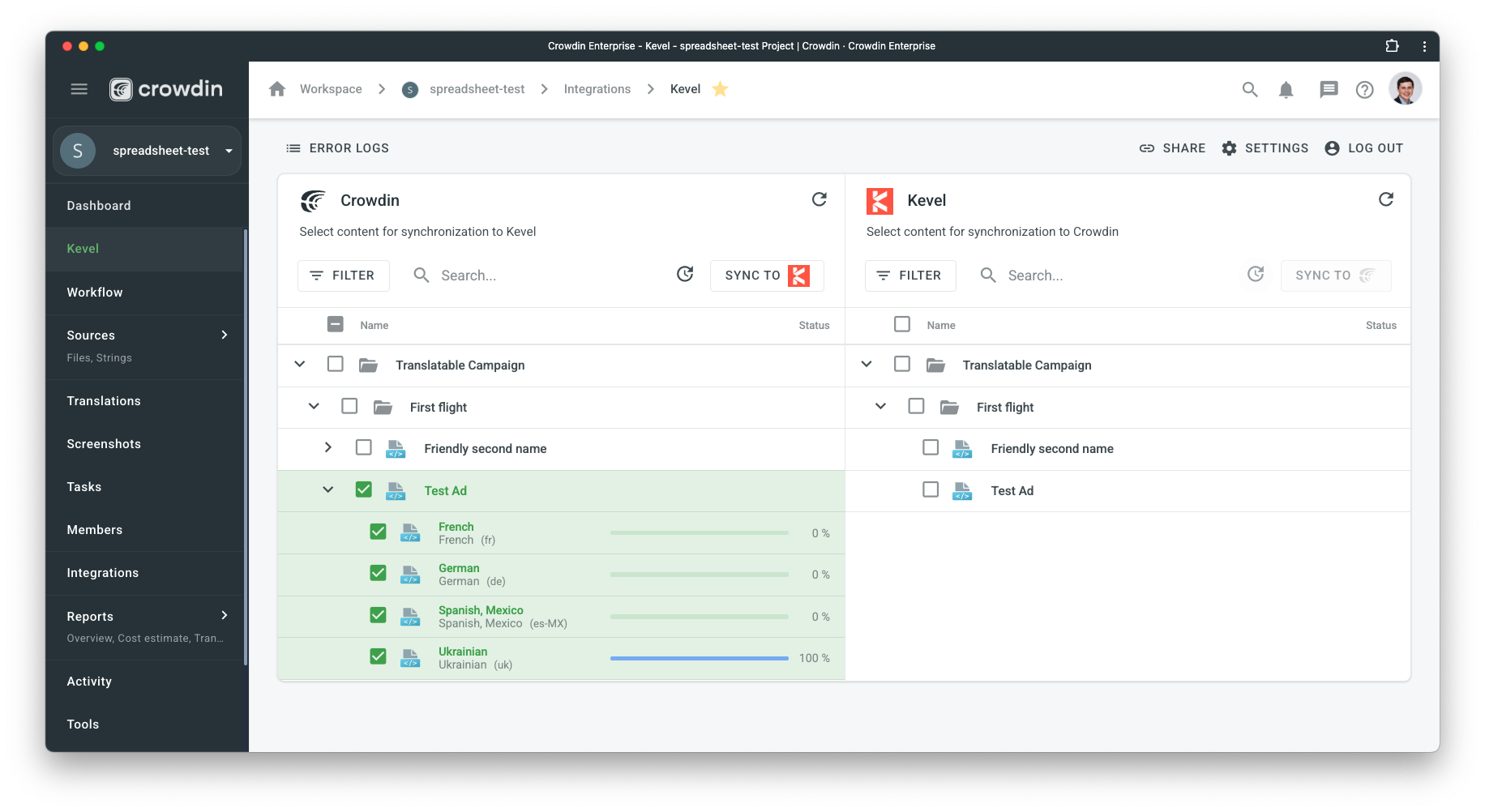Click the First flight folder icon in the Crowdin panel
Image resolution: width=1485 pixels, height=812 pixels.
(x=383, y=408)
